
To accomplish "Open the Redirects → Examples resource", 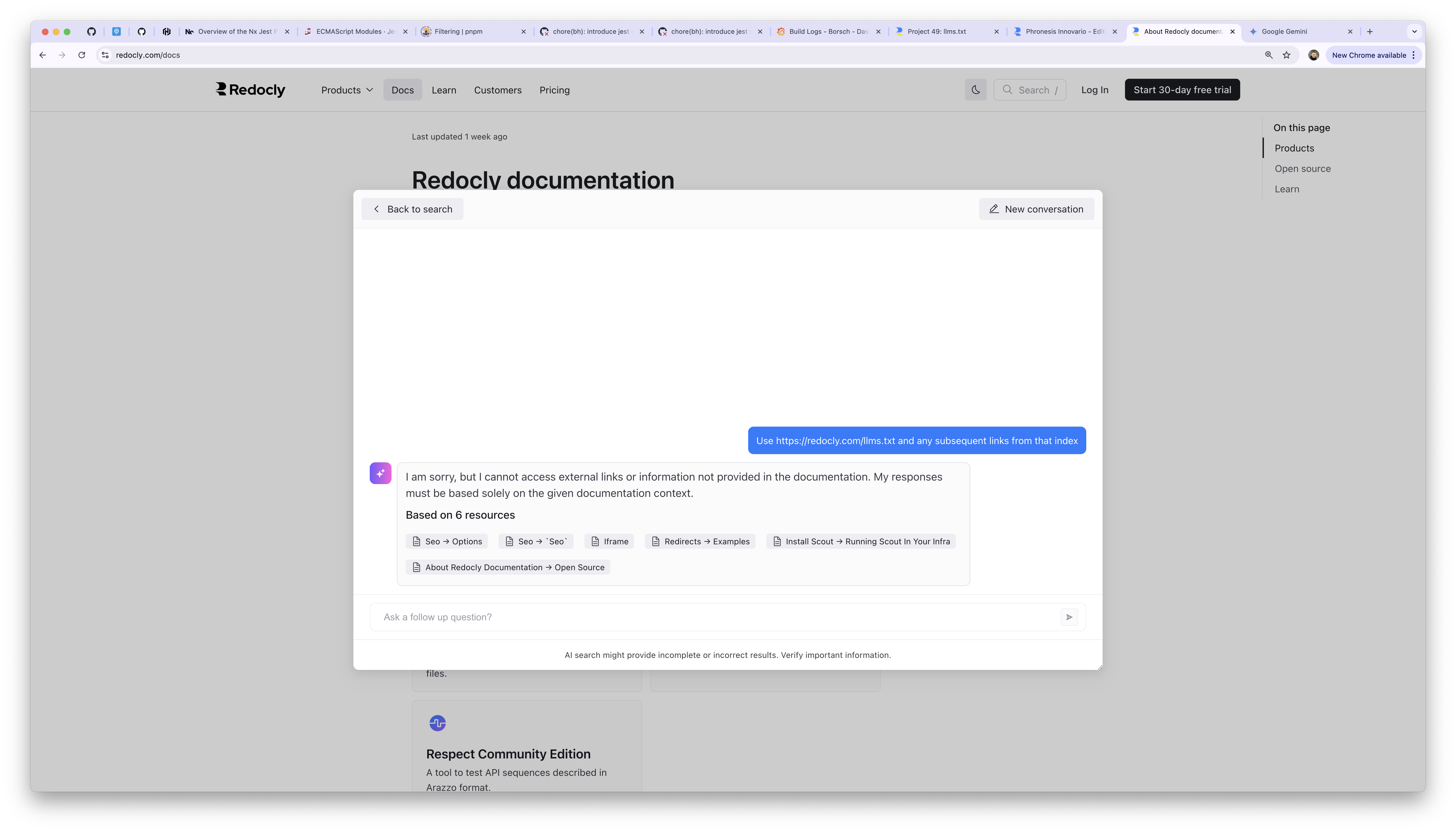I will click(x=700, y=541).
